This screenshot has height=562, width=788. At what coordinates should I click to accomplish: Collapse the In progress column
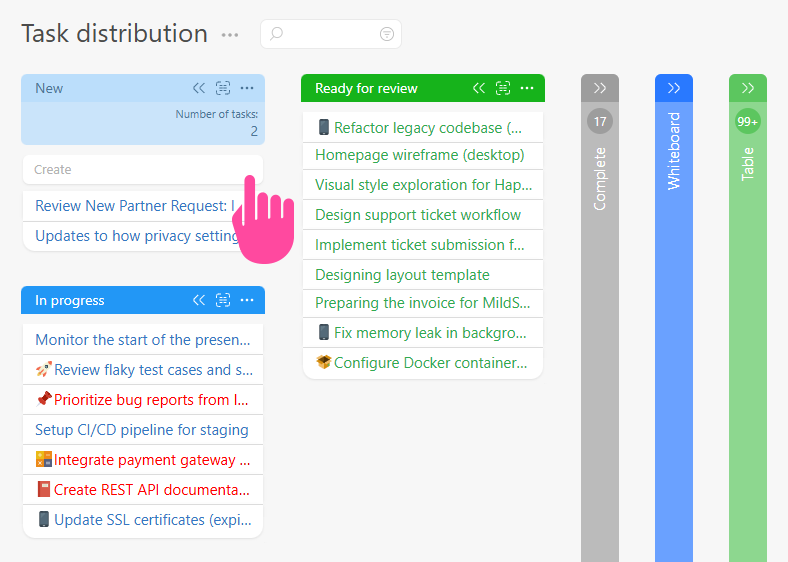pos(199,300)
